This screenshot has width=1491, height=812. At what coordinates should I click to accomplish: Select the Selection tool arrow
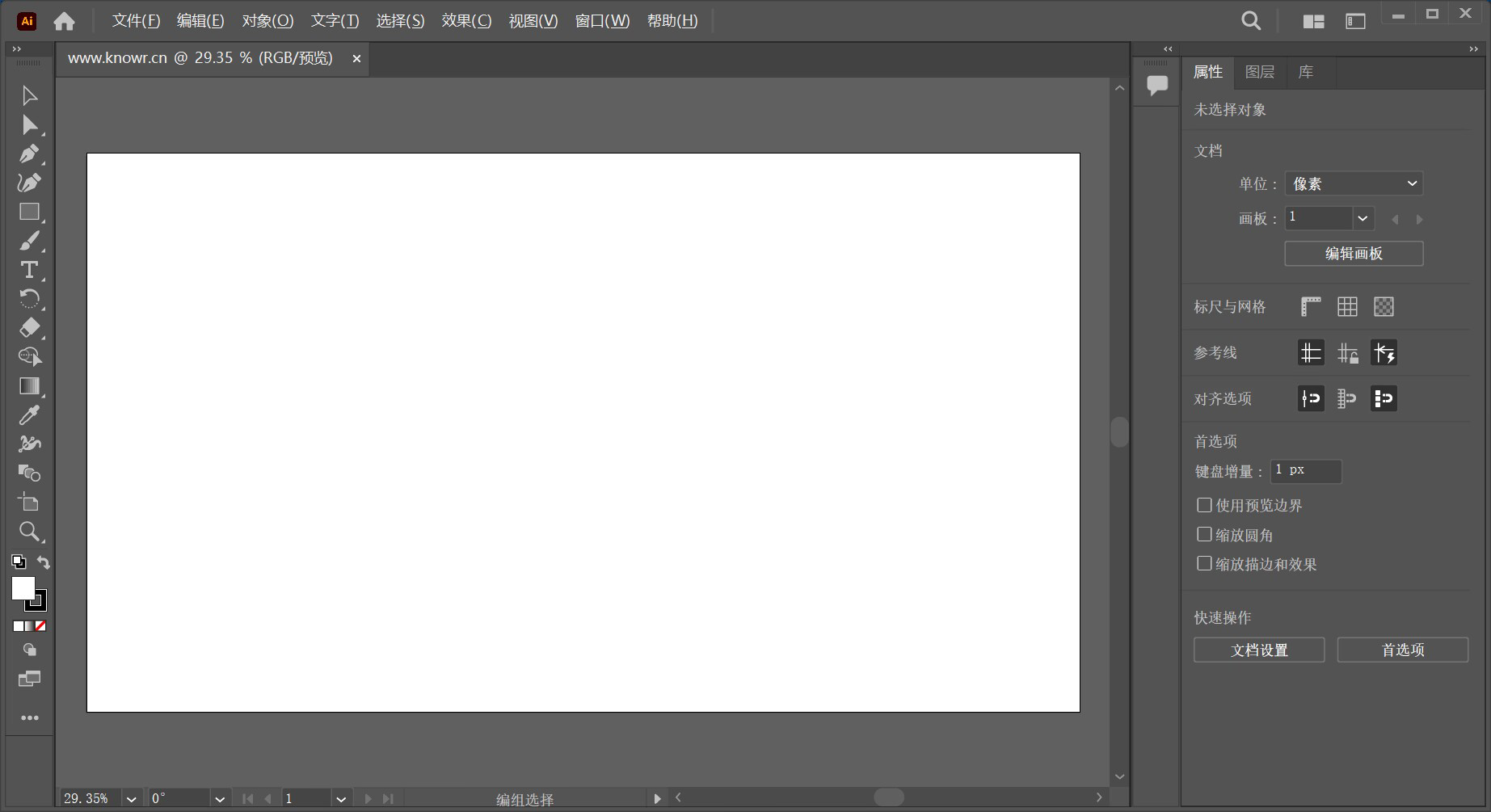click(x=29, y=96)
